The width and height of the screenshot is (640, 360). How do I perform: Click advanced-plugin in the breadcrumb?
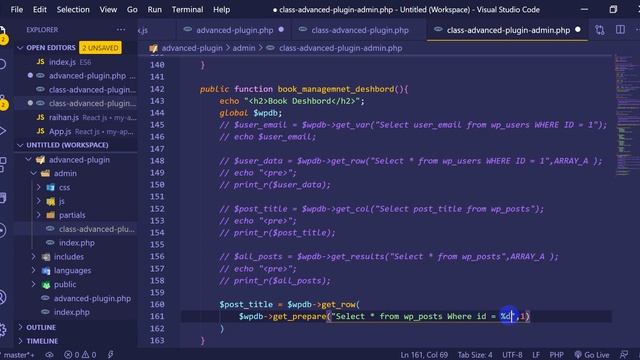point(192,48)
